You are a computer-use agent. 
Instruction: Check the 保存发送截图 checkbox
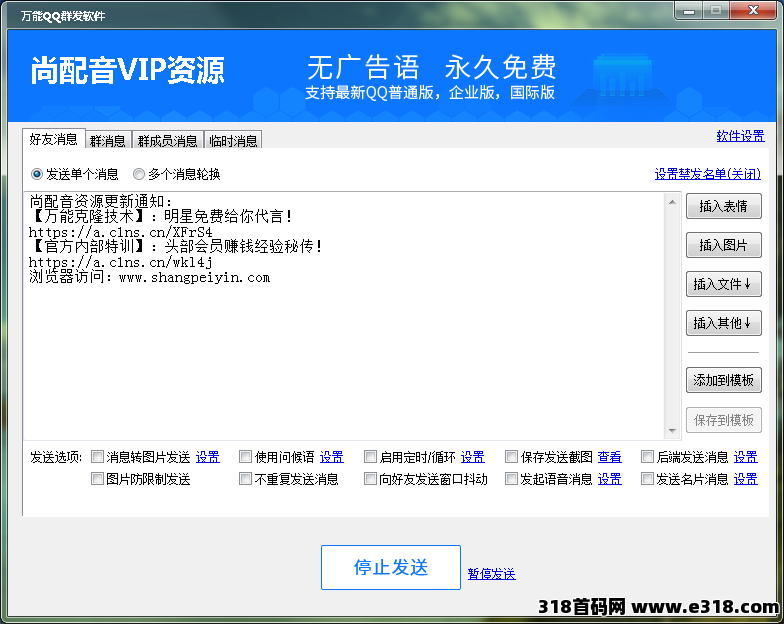[512, 456]
